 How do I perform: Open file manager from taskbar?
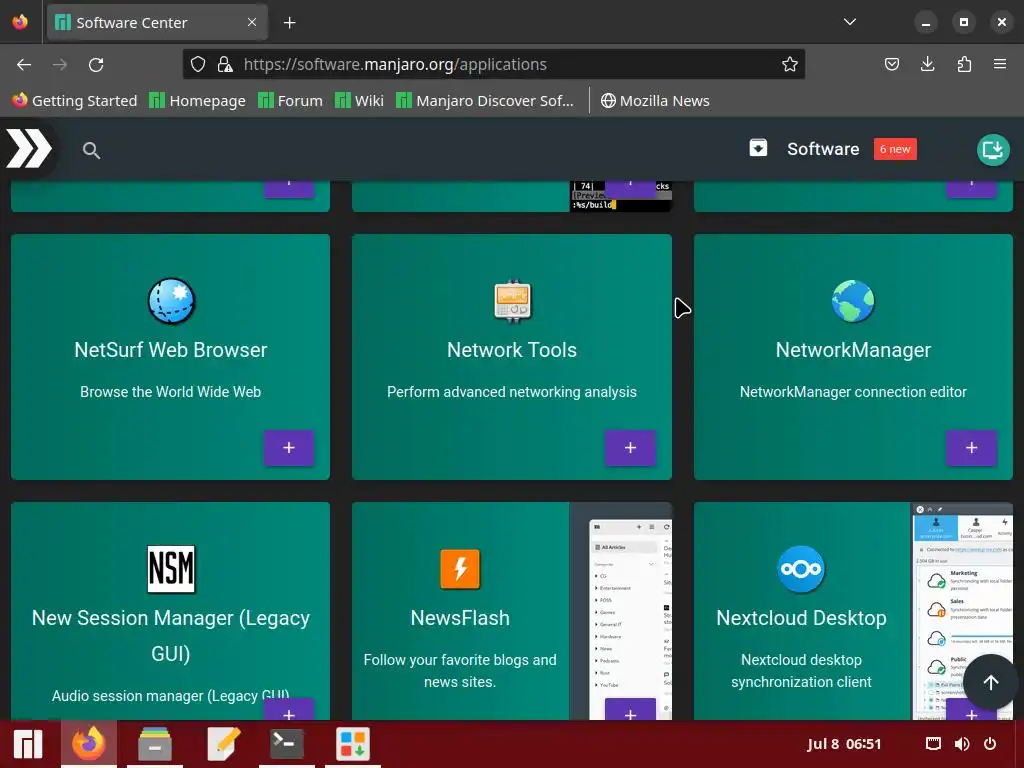(x=155, y=744)
